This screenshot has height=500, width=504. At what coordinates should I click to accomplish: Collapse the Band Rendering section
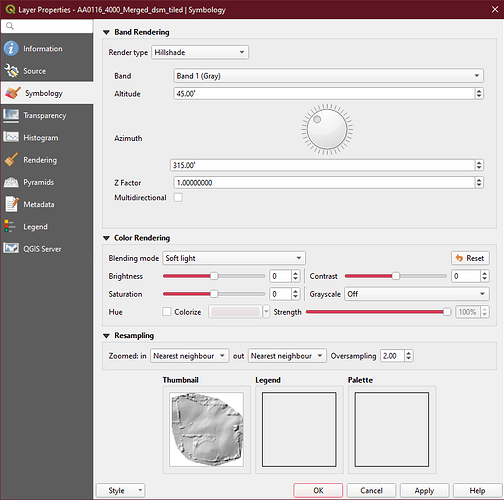pos(106,32)
